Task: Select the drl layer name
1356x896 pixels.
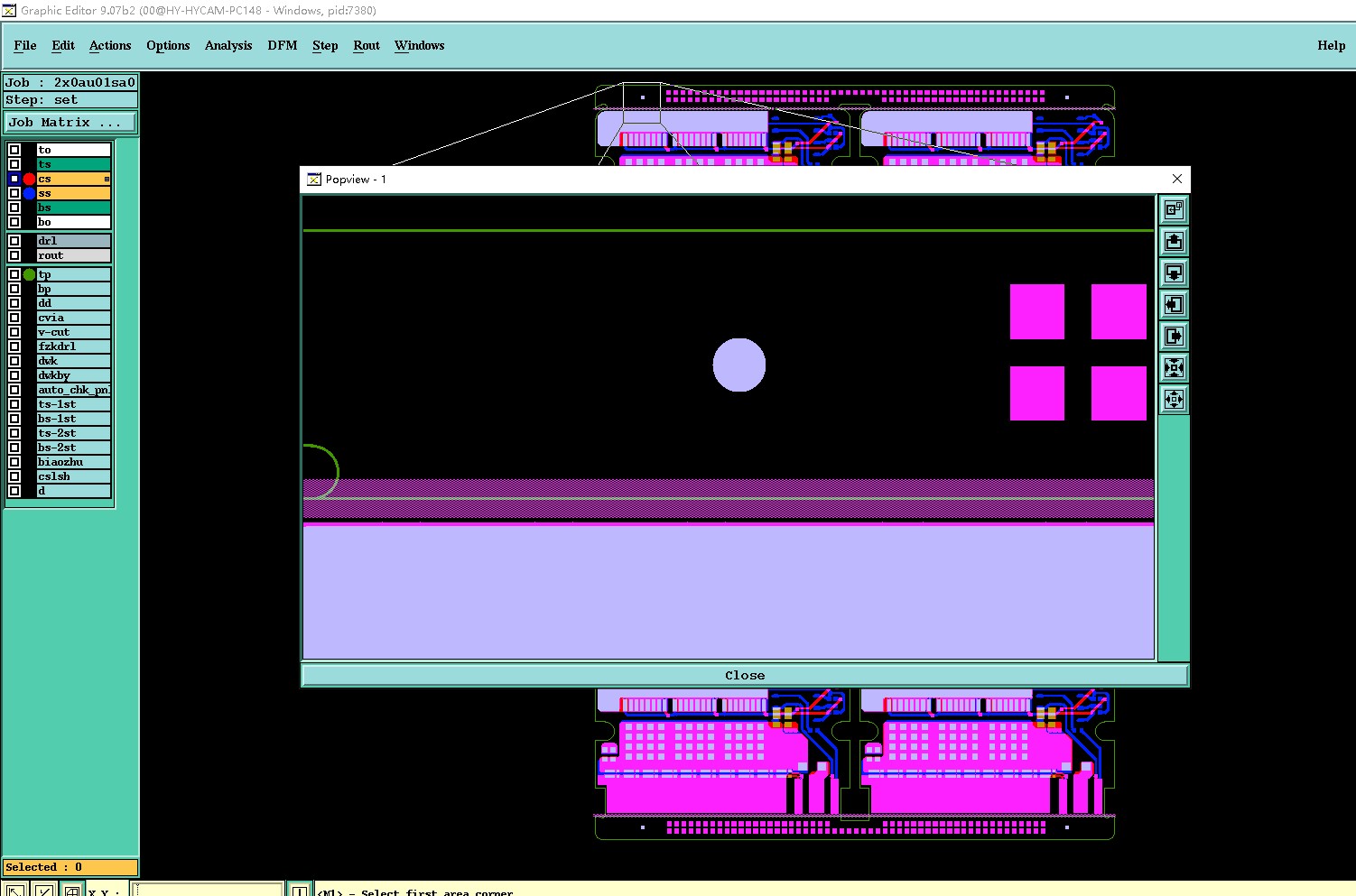Action: [x=73, y=241]
